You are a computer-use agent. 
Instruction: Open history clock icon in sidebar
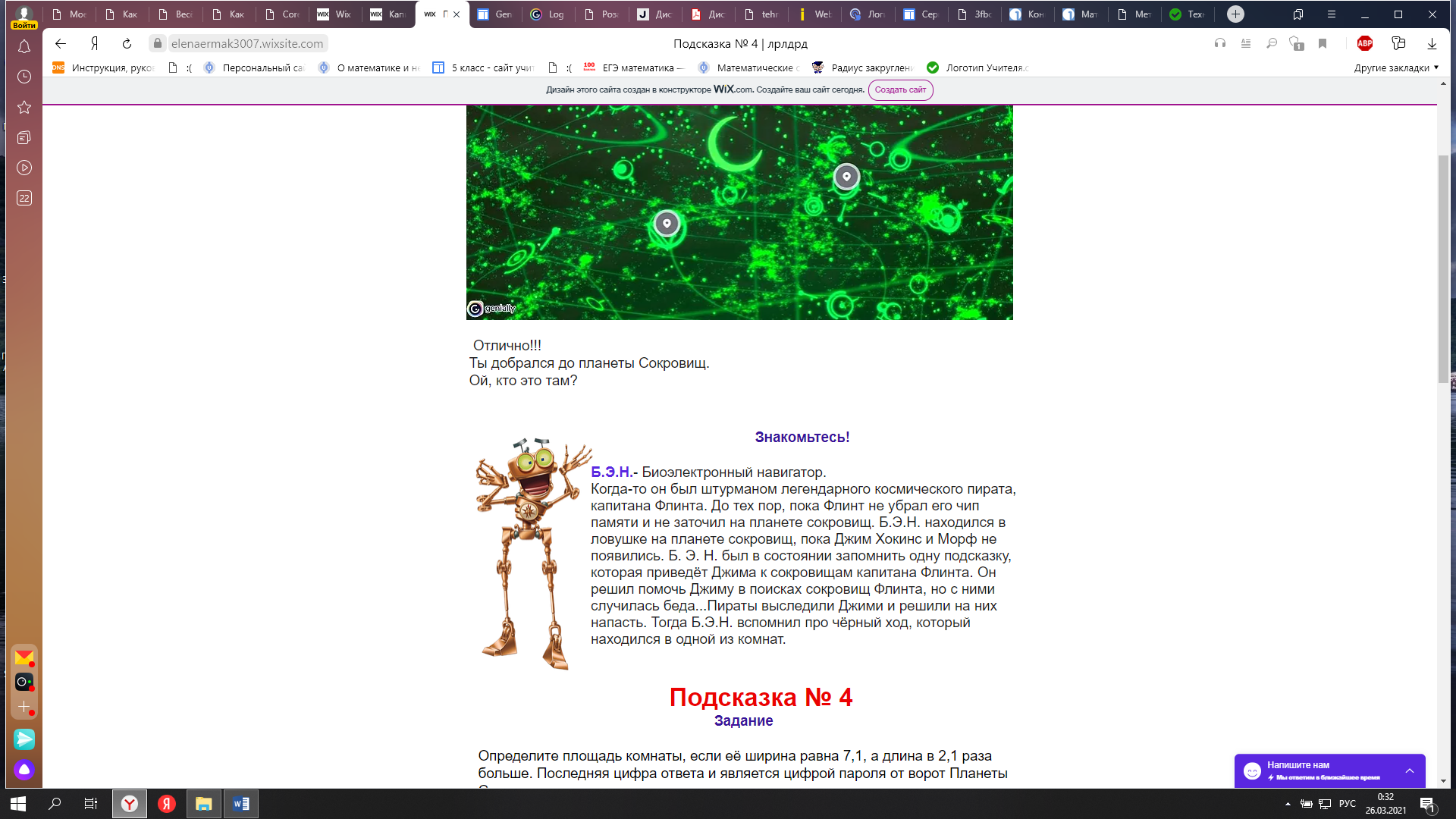click(x=24, y=77)
